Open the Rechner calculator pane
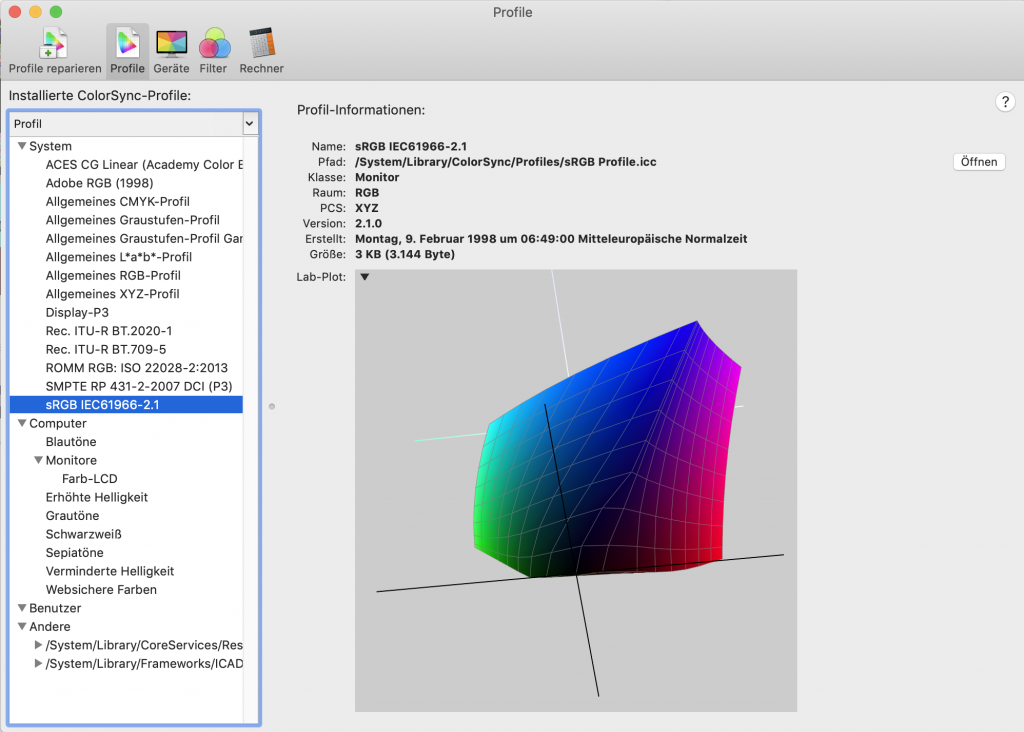The height and width of the screenshot is (732, 1024). click(261, 51)
